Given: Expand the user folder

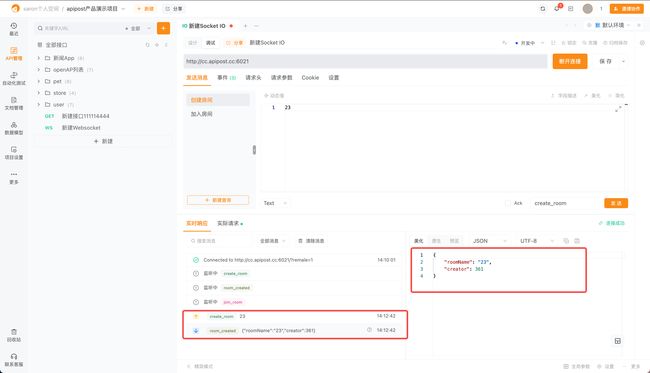Looking at the screenshot, I should tap(39, 104).
